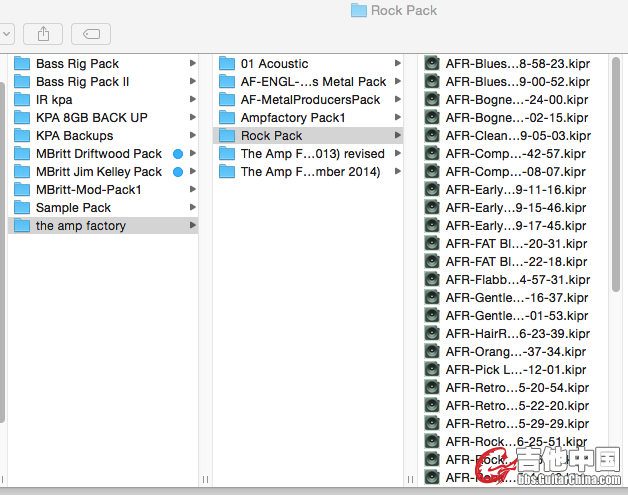Click the column resize handle after second column
The width and height of the screenshot is (628, 495).
click(x=411, y=479)
